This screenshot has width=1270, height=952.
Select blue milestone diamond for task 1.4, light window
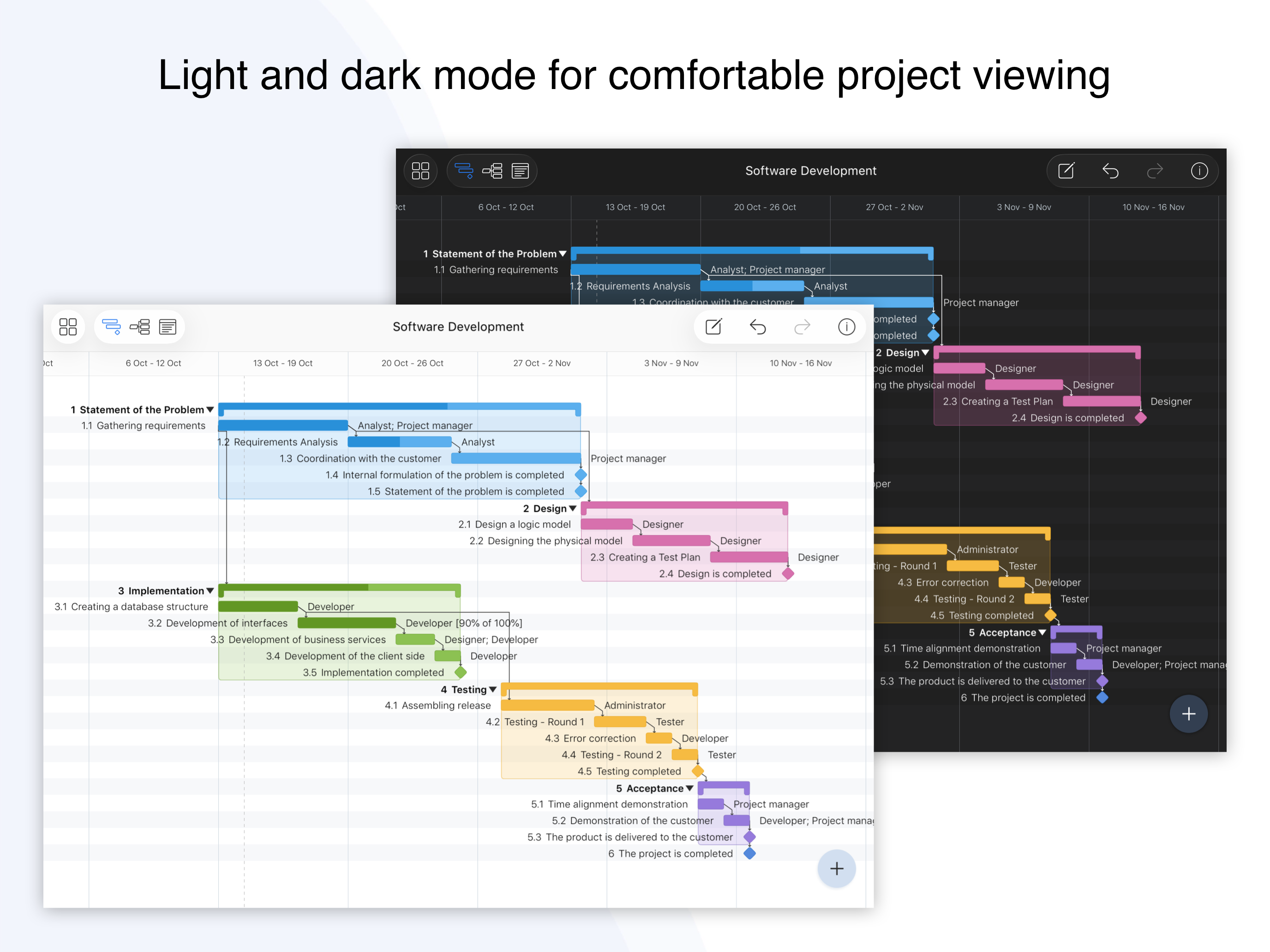click(x=581, y=475)
